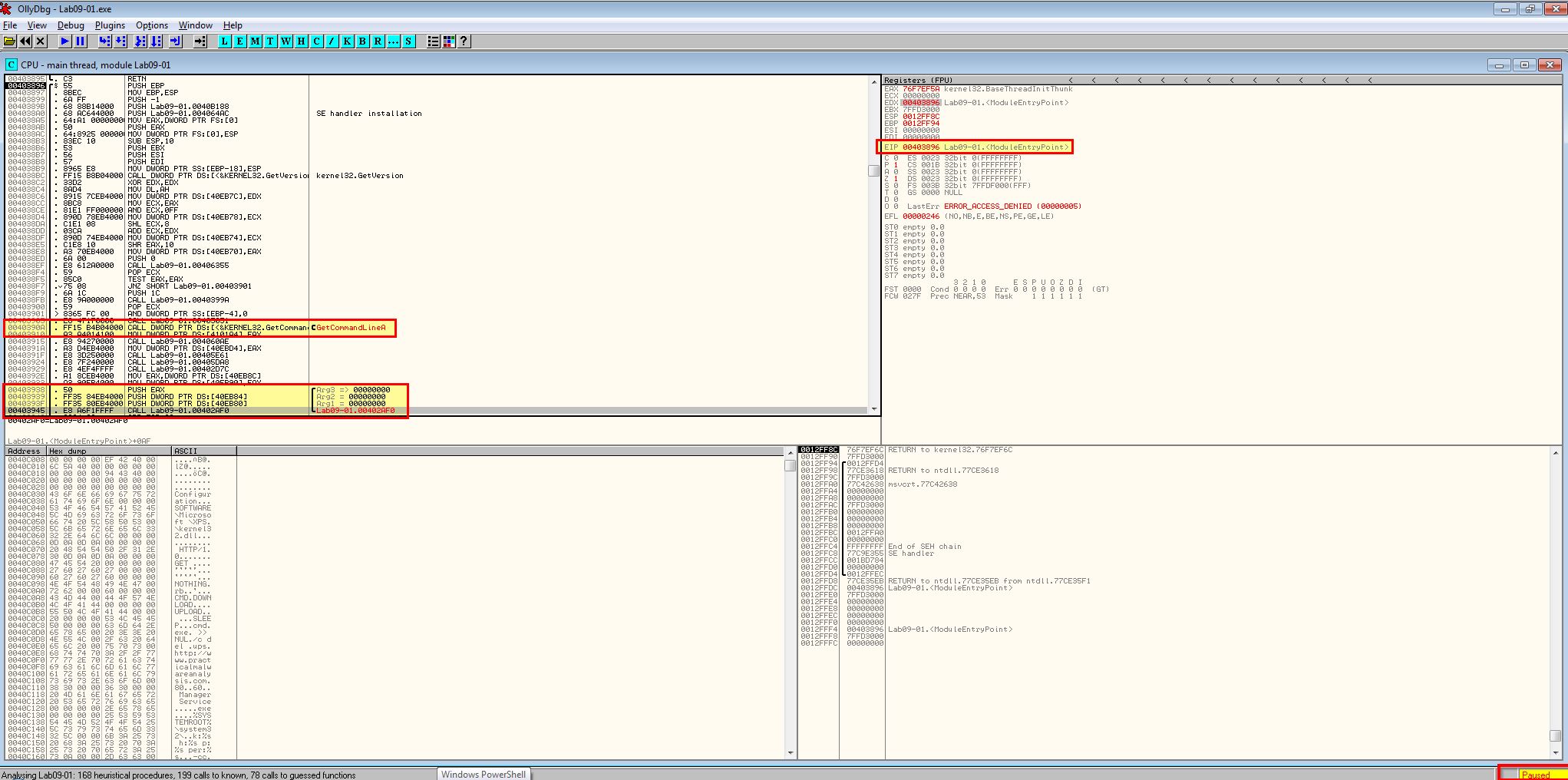The width and height of the screenshot is (1568, 780).
Task: Open the Appearance color grid icon
Action: tap(449, 41)
